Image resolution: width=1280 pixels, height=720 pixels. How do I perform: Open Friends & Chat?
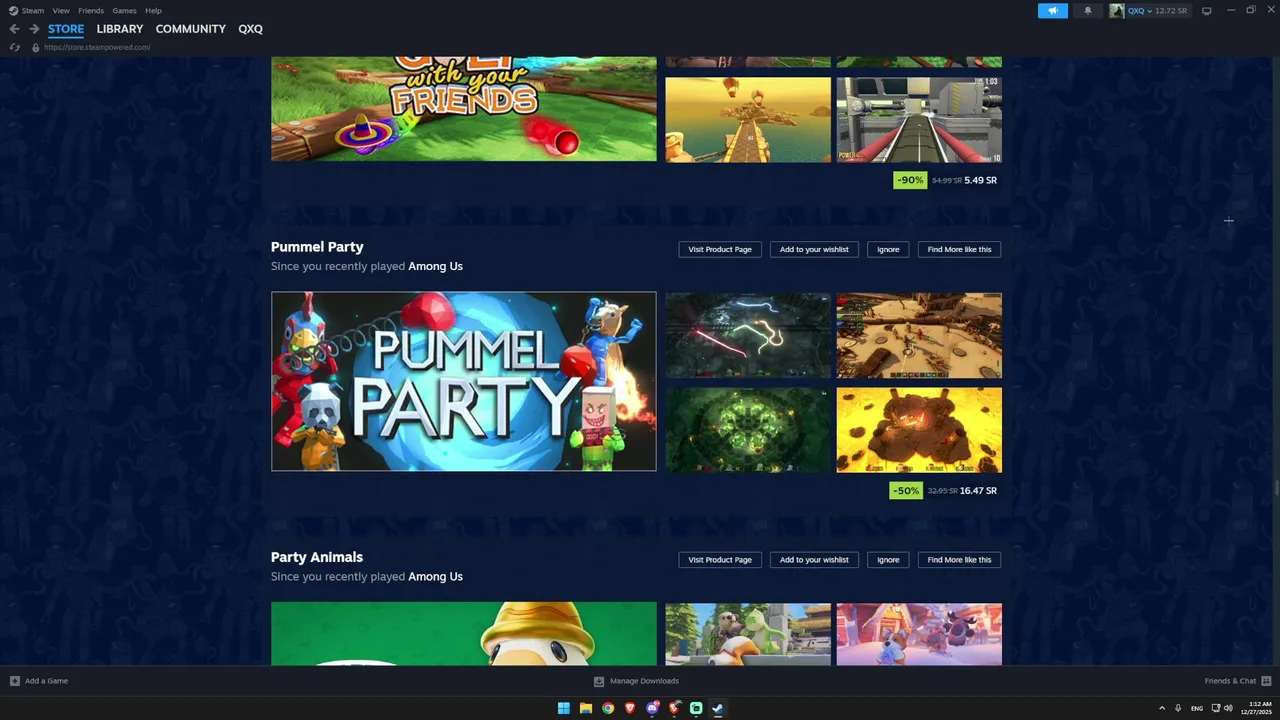(x=1238, y=681)
